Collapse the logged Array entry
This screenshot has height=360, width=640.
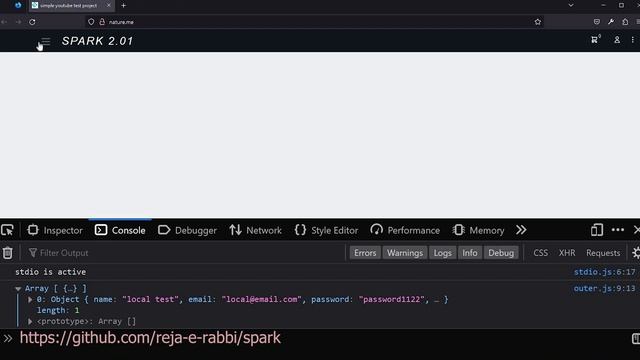(18, 289)
